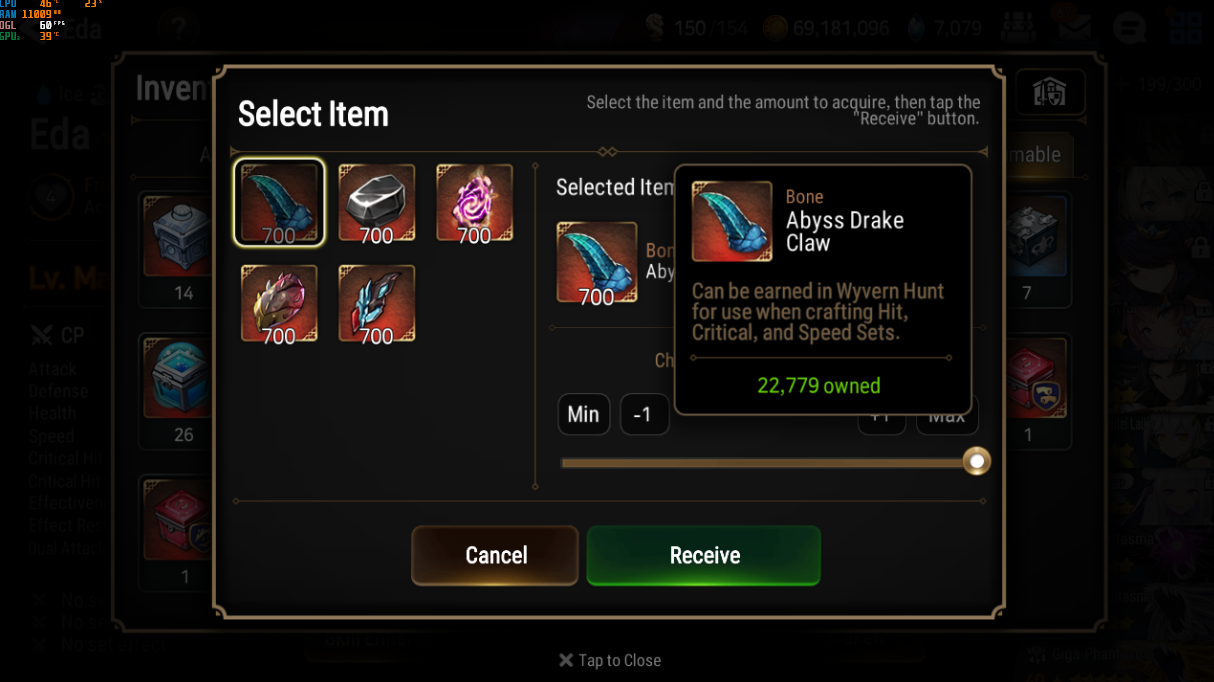Click the gold coin currency counter
The height and width of the screenshot is (682, 1214).
[x=826, y=28]
